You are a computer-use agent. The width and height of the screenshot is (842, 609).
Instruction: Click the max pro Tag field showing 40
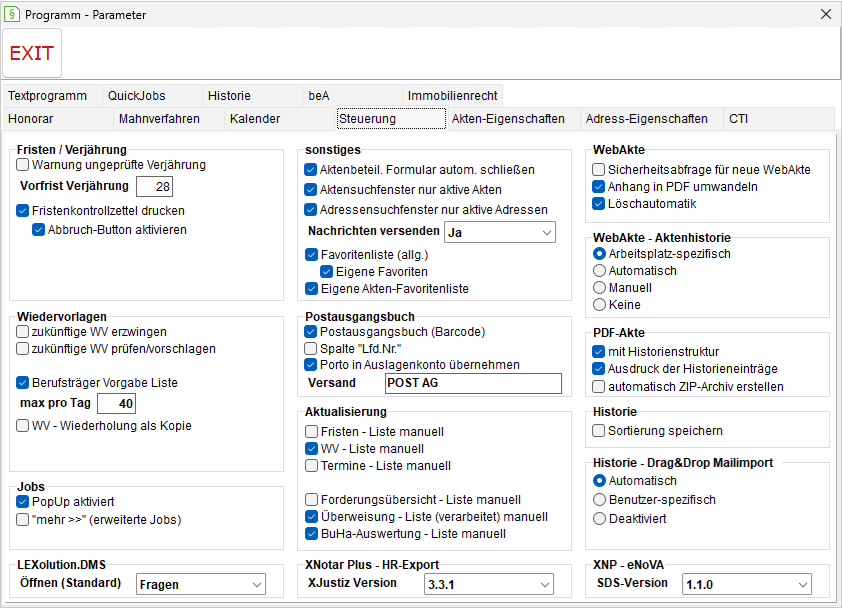(117, 403)
